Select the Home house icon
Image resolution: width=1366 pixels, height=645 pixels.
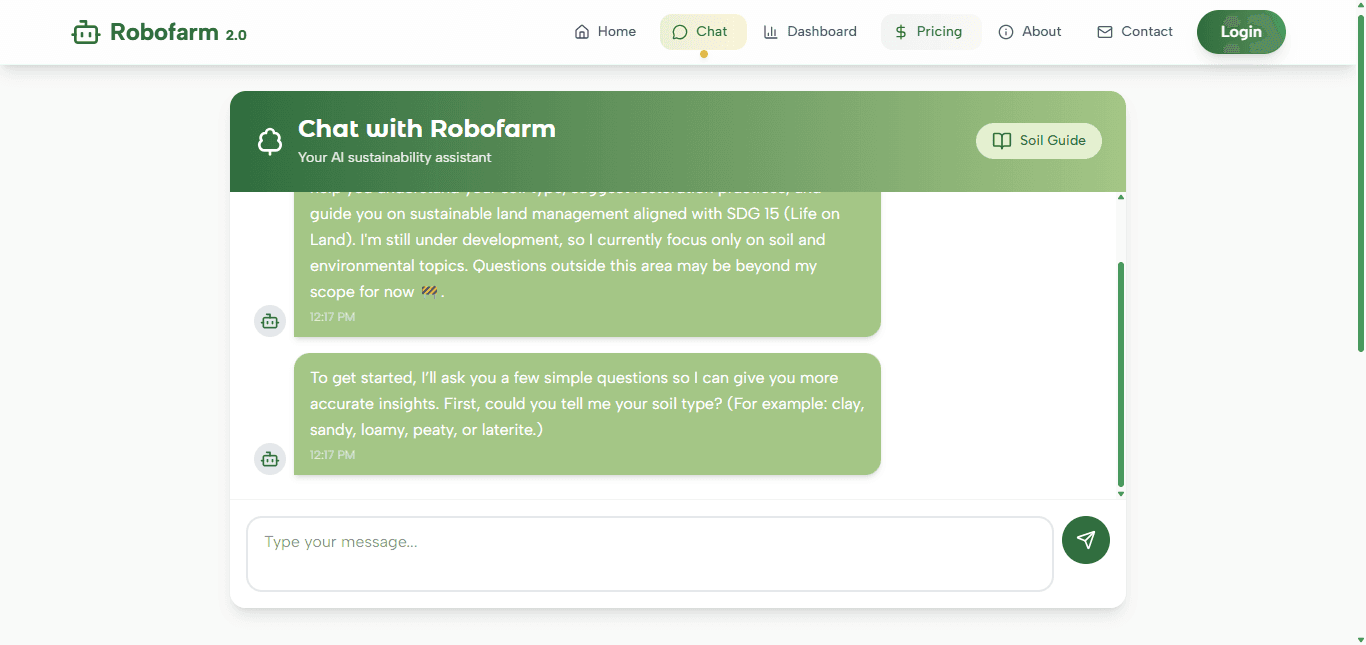click(581, 31)
